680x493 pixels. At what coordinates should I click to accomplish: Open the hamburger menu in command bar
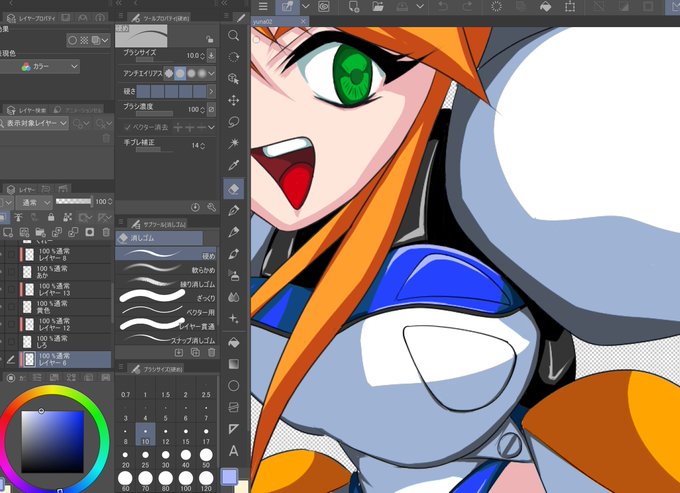[x=263, y=7]
